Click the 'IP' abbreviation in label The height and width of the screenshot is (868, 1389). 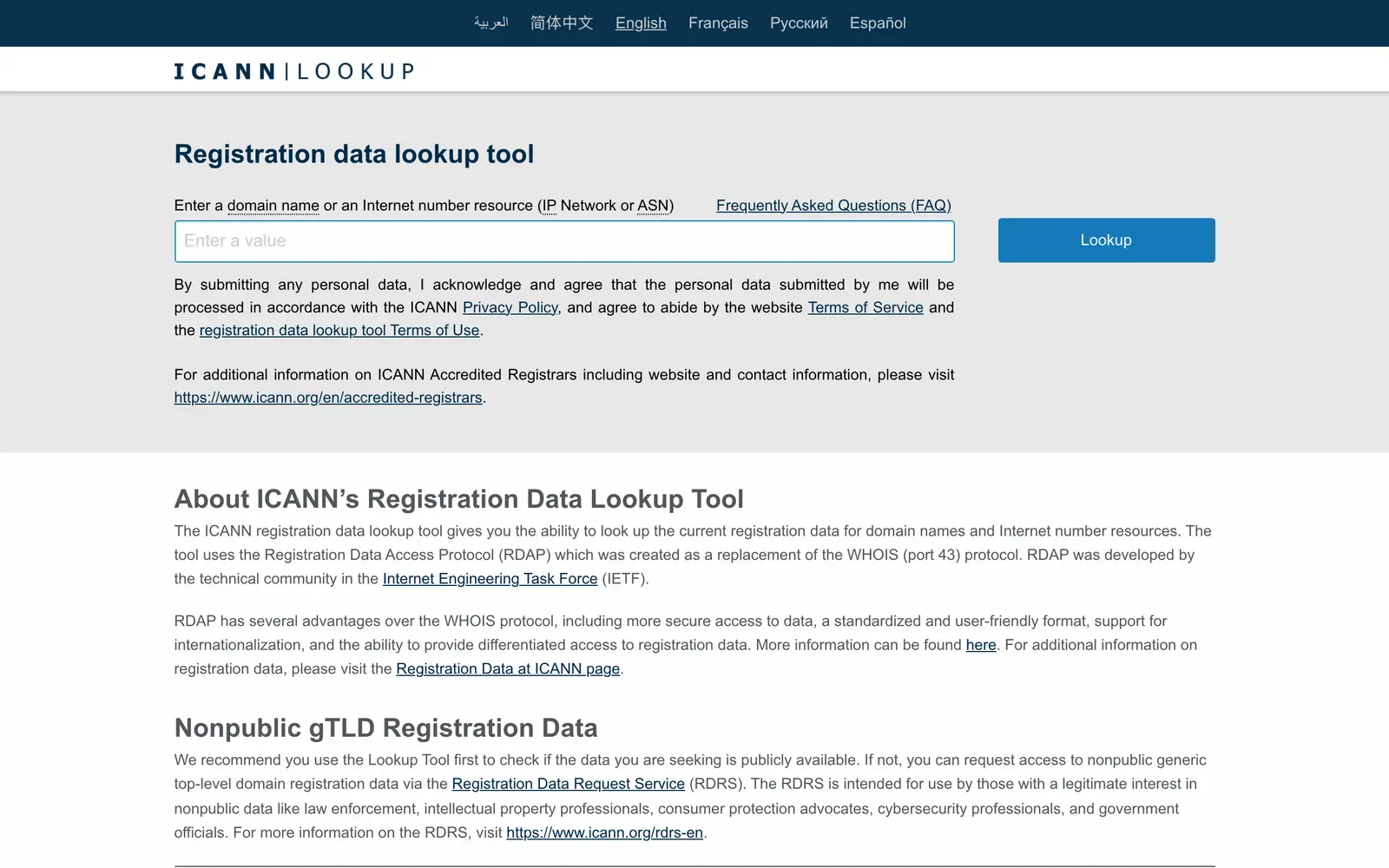click(549, 206)
